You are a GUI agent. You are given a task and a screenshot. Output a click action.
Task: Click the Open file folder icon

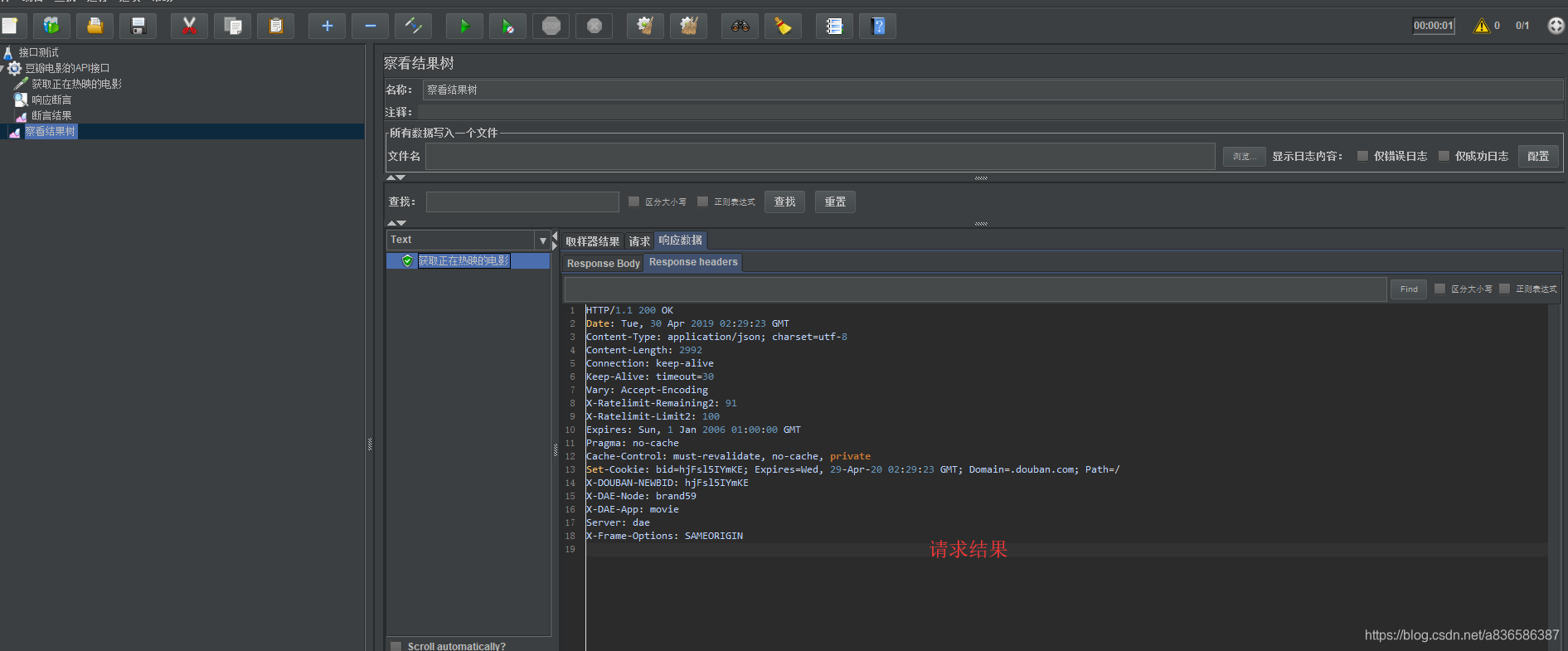[95, 26]
